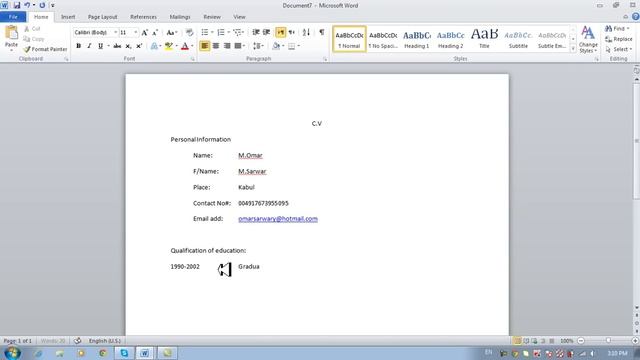Open the Font dialog launcher
Image resolution: width=640 pixels, height=360 pixels.
point(193,59)
